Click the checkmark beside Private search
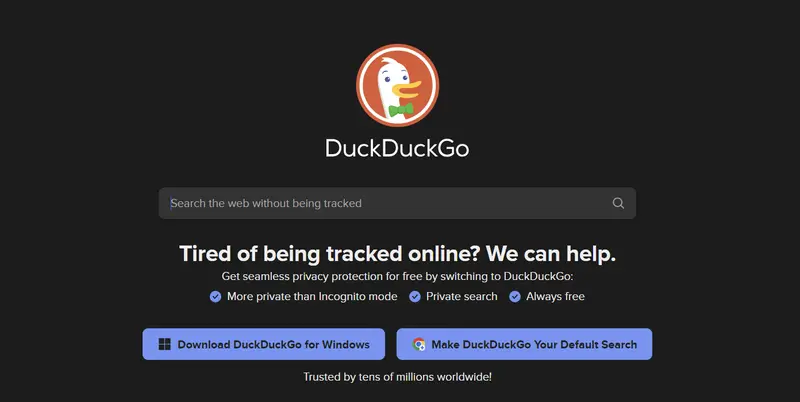The width and height of the screenshot is (800, 402). (x=415, y=296)
